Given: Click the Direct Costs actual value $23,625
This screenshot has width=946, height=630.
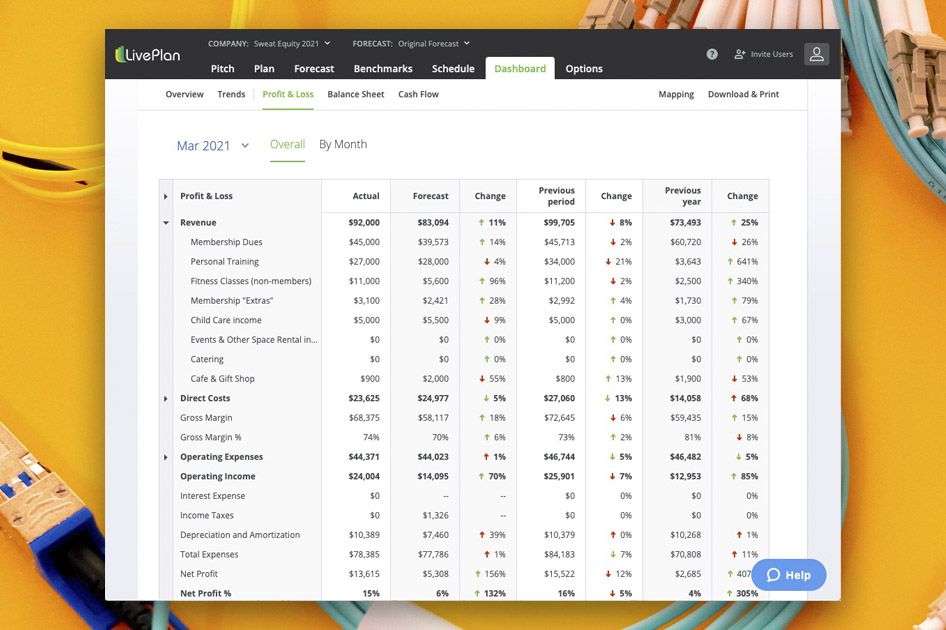Looking at the screenshot, I should 364,398.
